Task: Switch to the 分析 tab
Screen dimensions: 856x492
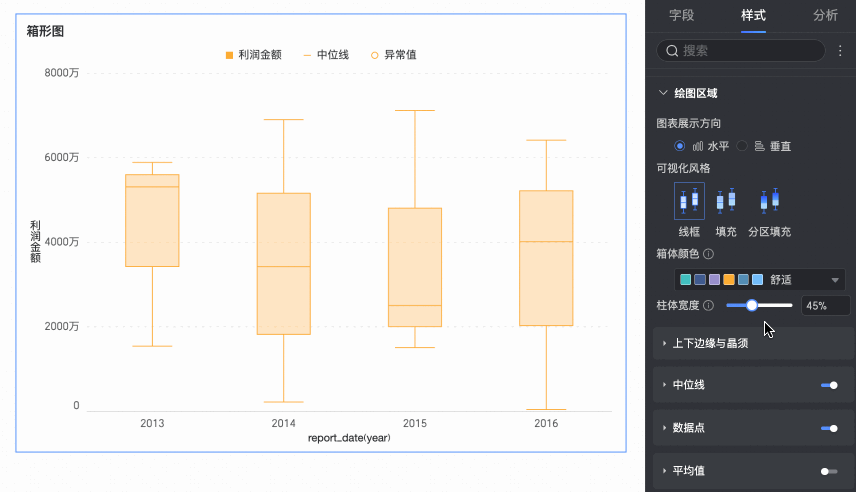Action: [825, 15]
